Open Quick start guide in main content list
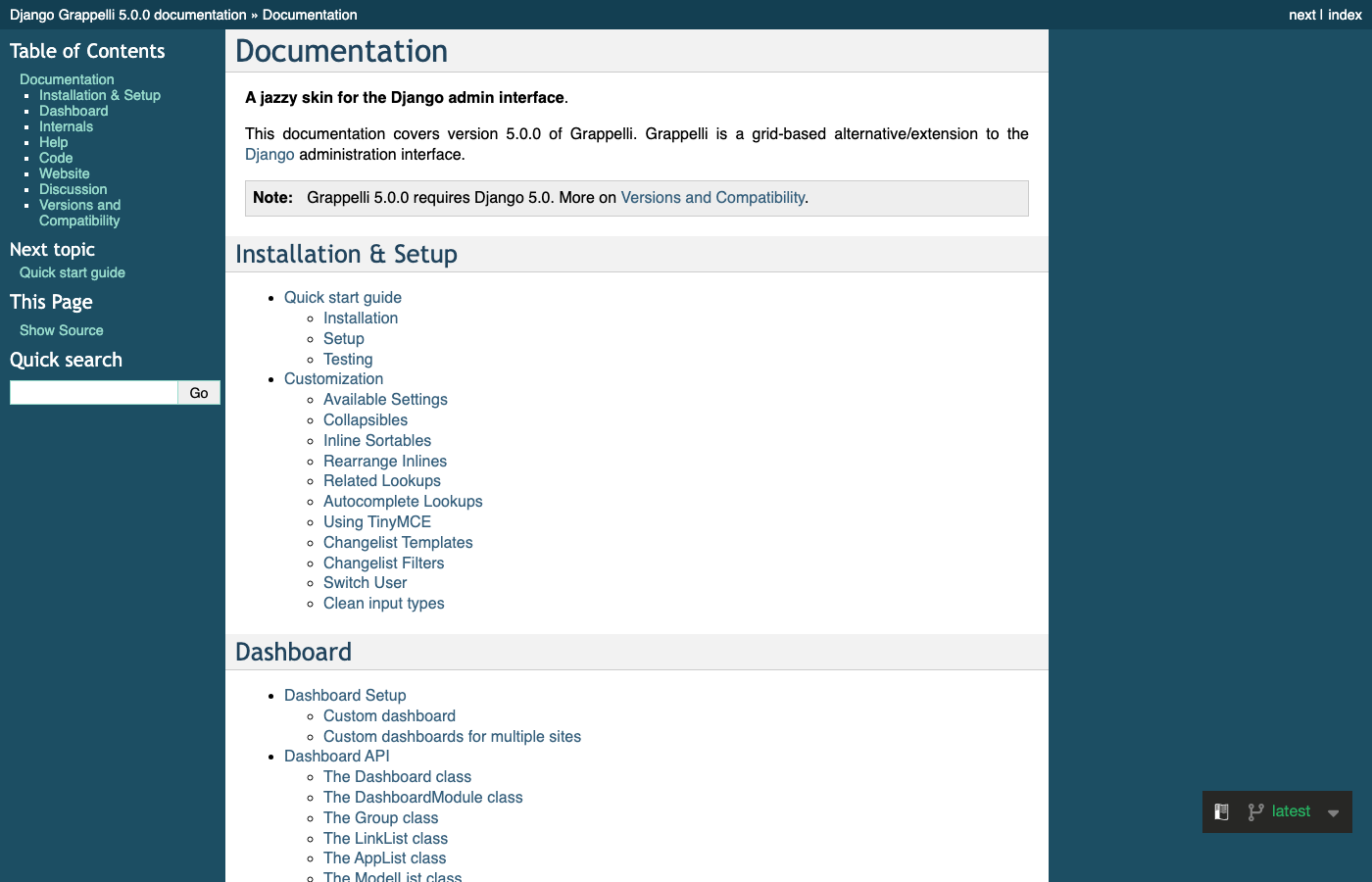 click(x=343, y=298)
